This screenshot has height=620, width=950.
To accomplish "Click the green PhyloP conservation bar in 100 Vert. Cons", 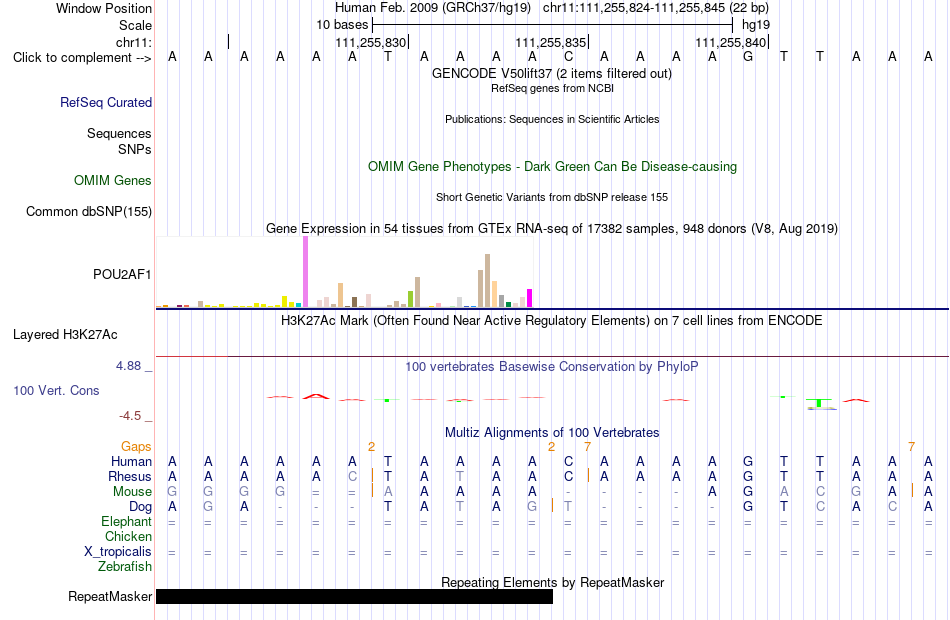I will point(819,402).
